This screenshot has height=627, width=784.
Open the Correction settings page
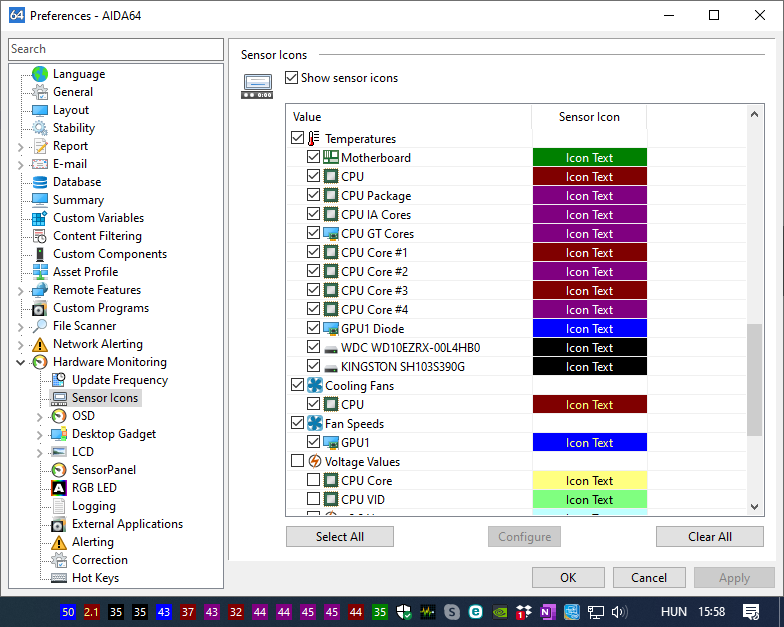pos(100,560)
